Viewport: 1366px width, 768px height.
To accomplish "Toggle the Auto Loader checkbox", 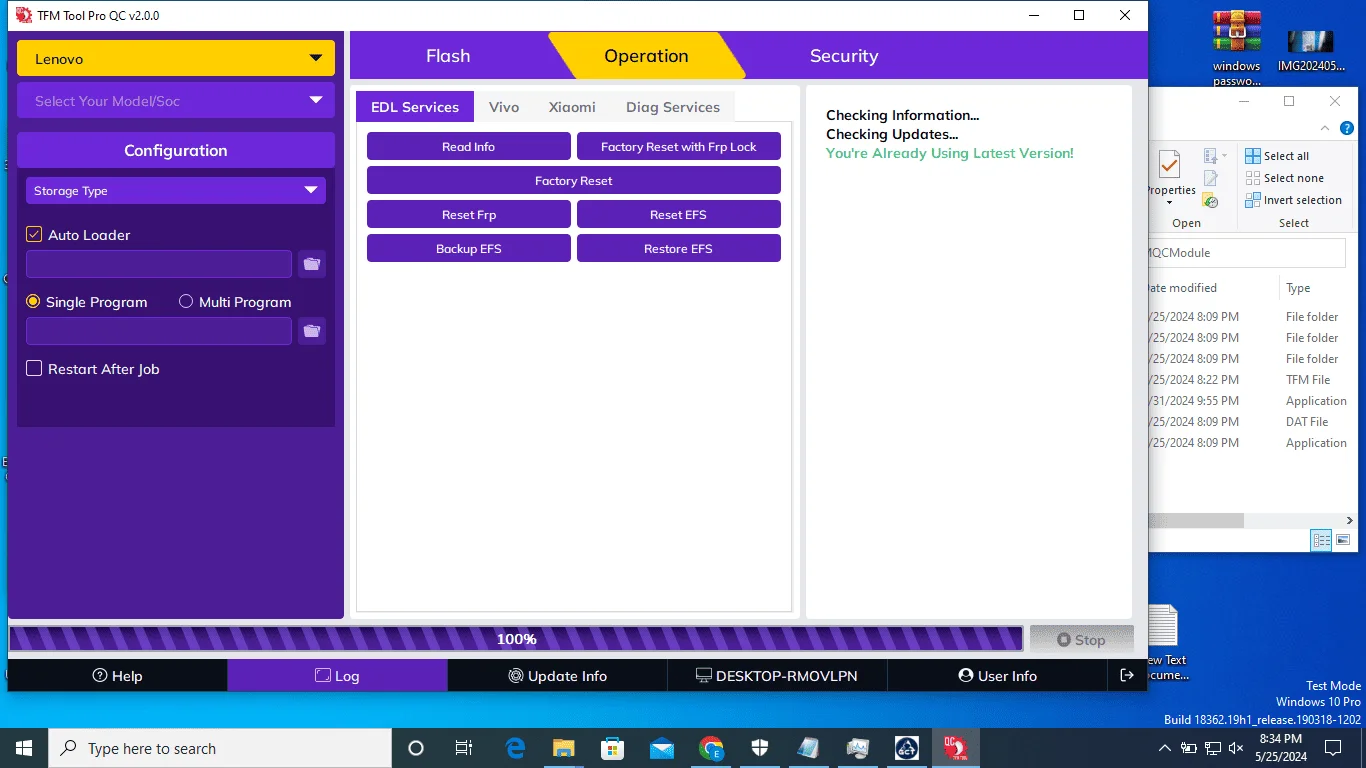I will point(34,235).
